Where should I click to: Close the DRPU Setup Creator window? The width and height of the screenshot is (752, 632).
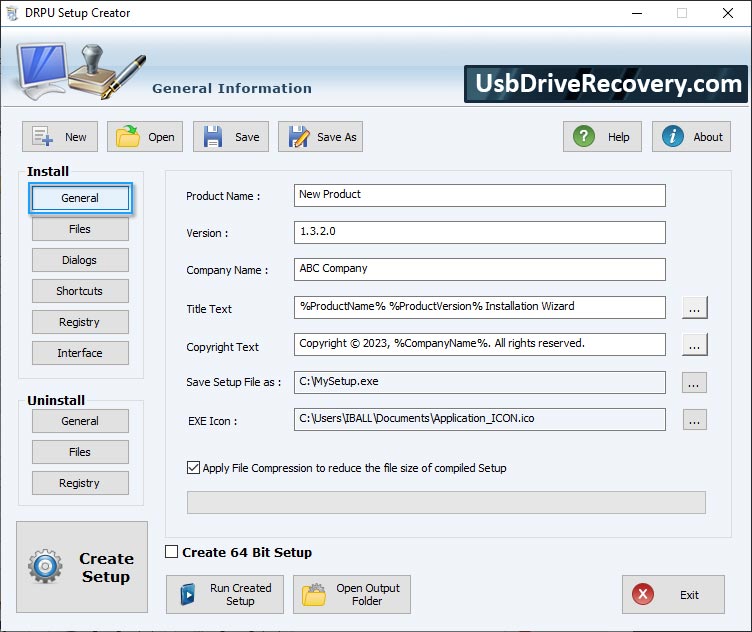pyautogui.click(x=728, y=13)
